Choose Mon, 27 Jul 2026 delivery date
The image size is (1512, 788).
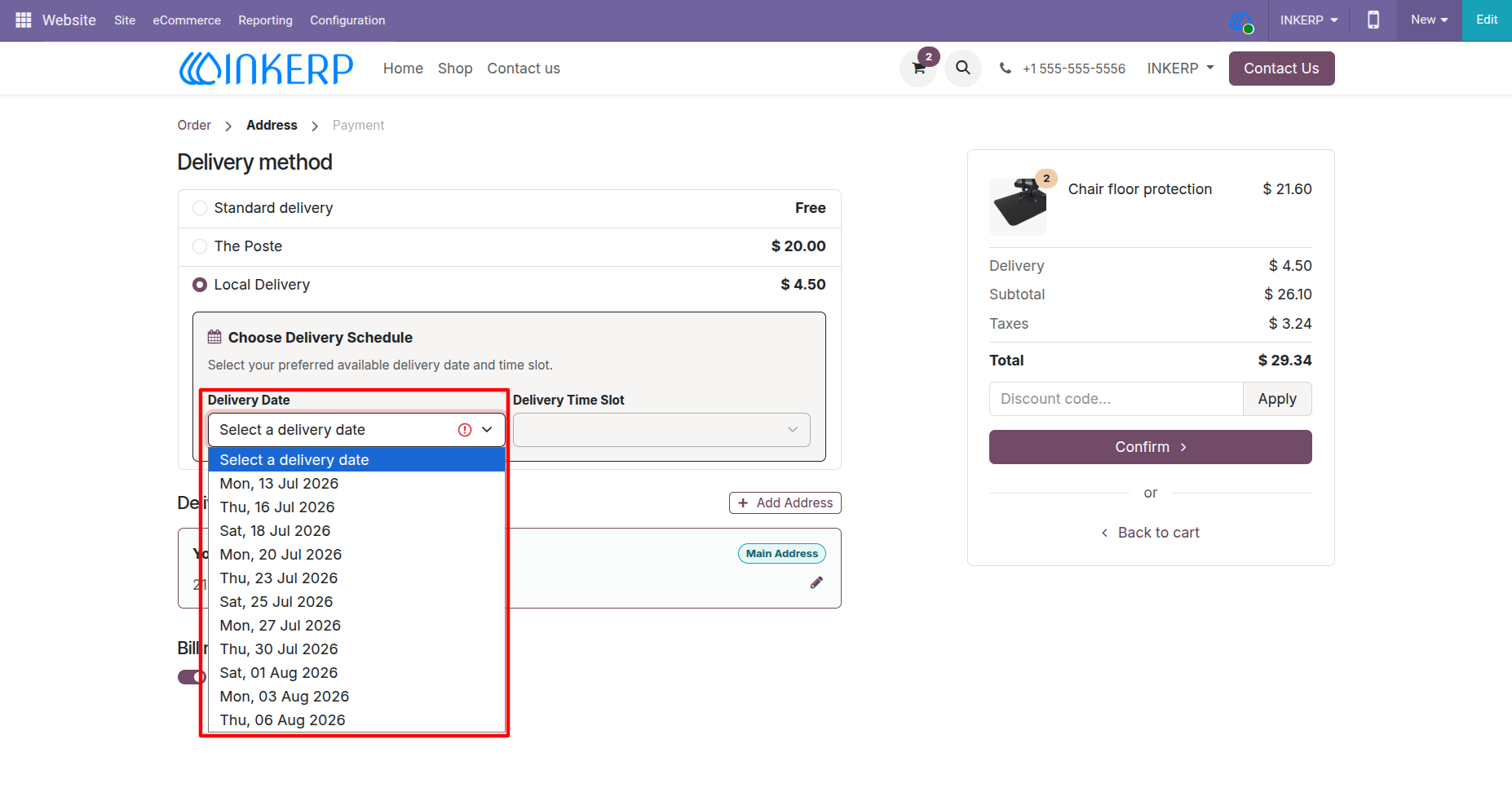pyautogui.click(x=356, y=626)
